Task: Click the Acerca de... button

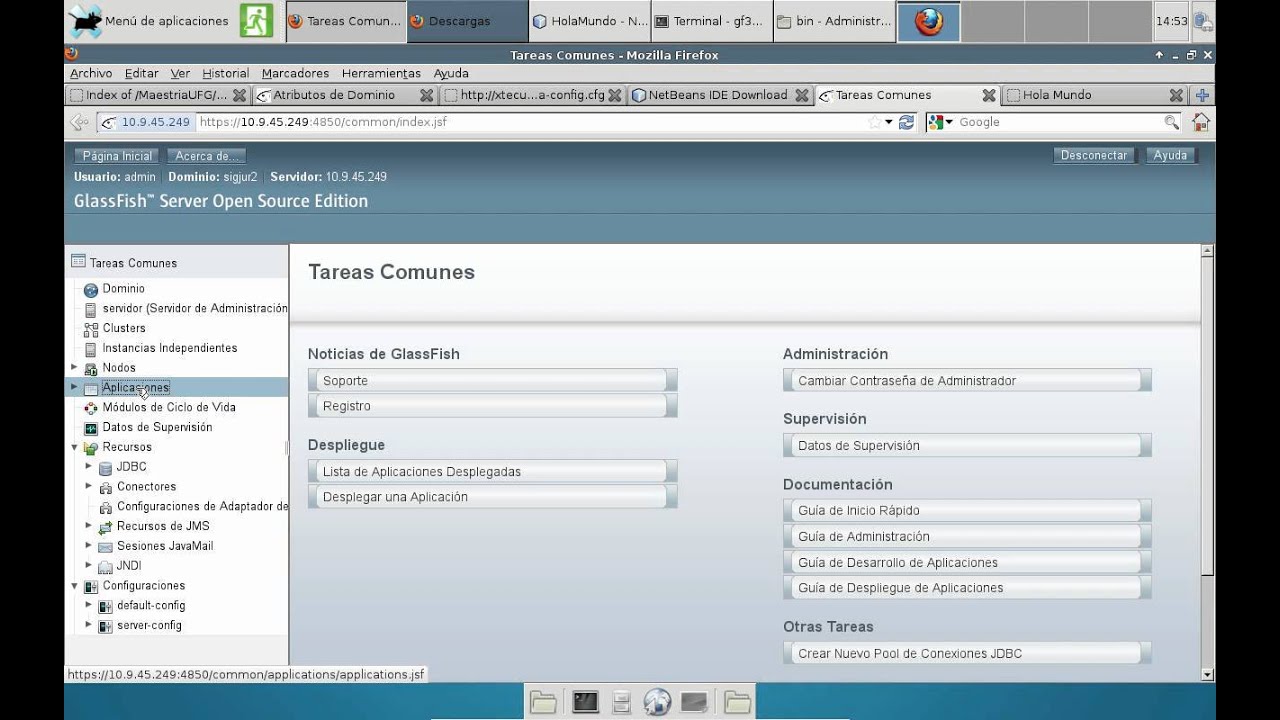Action: coord(205,156)
